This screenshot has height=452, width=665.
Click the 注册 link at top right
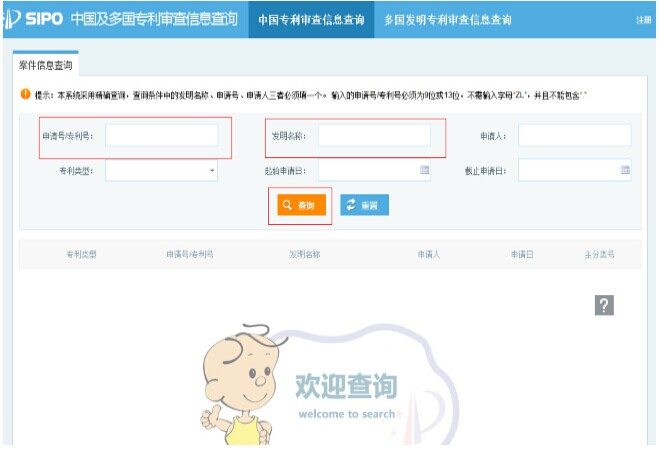coord(643,20)
